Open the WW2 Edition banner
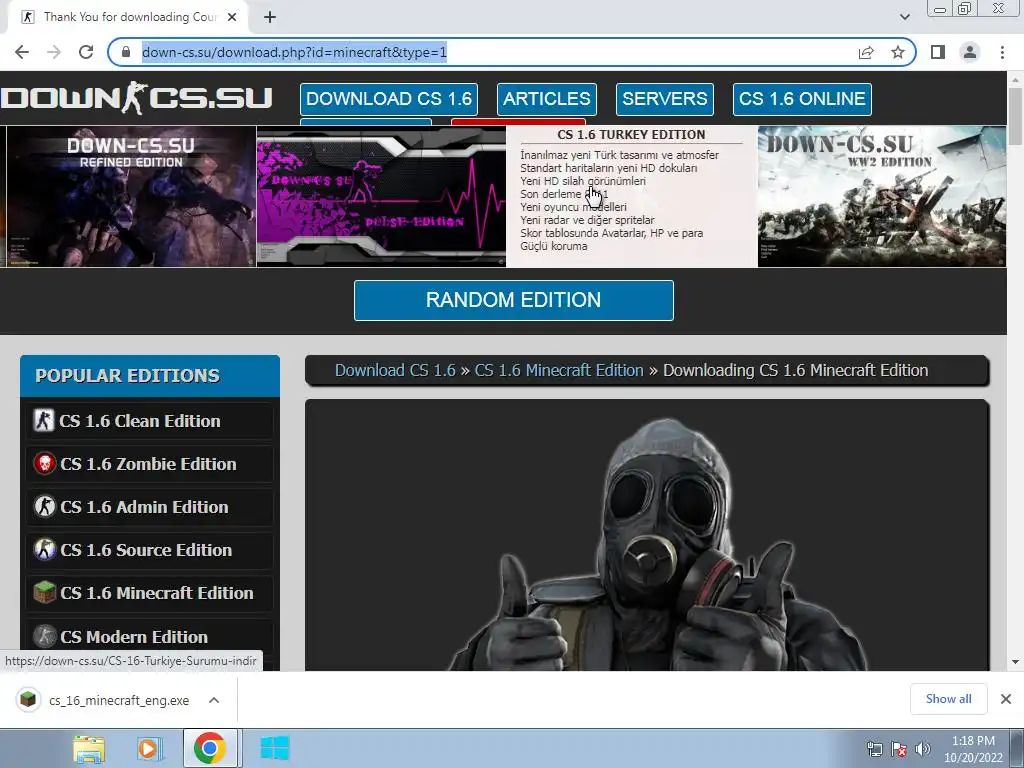This screenshot has height=768, width=1024. coord(882,196)
